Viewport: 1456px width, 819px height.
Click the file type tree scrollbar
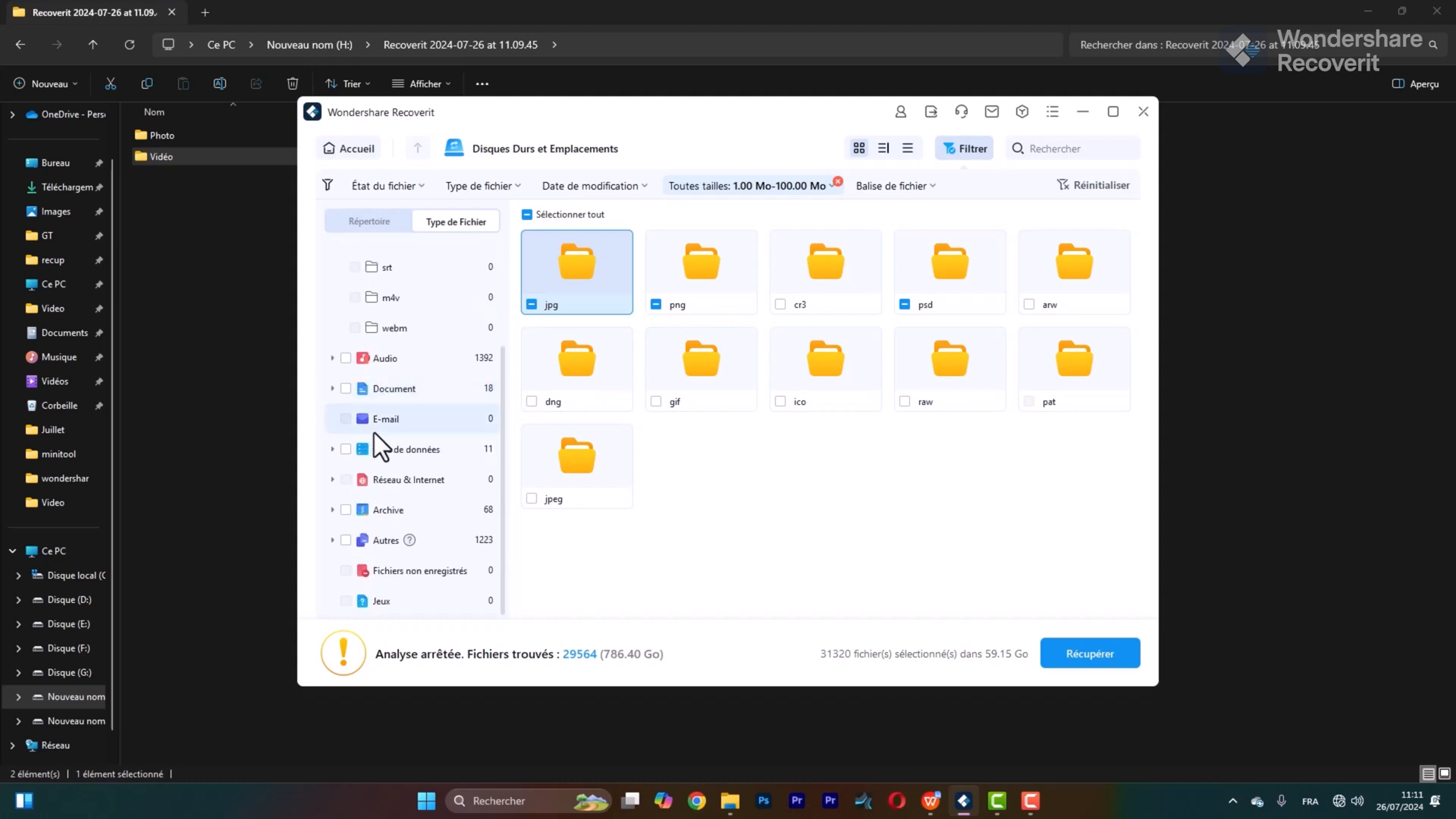pos(503,481)
